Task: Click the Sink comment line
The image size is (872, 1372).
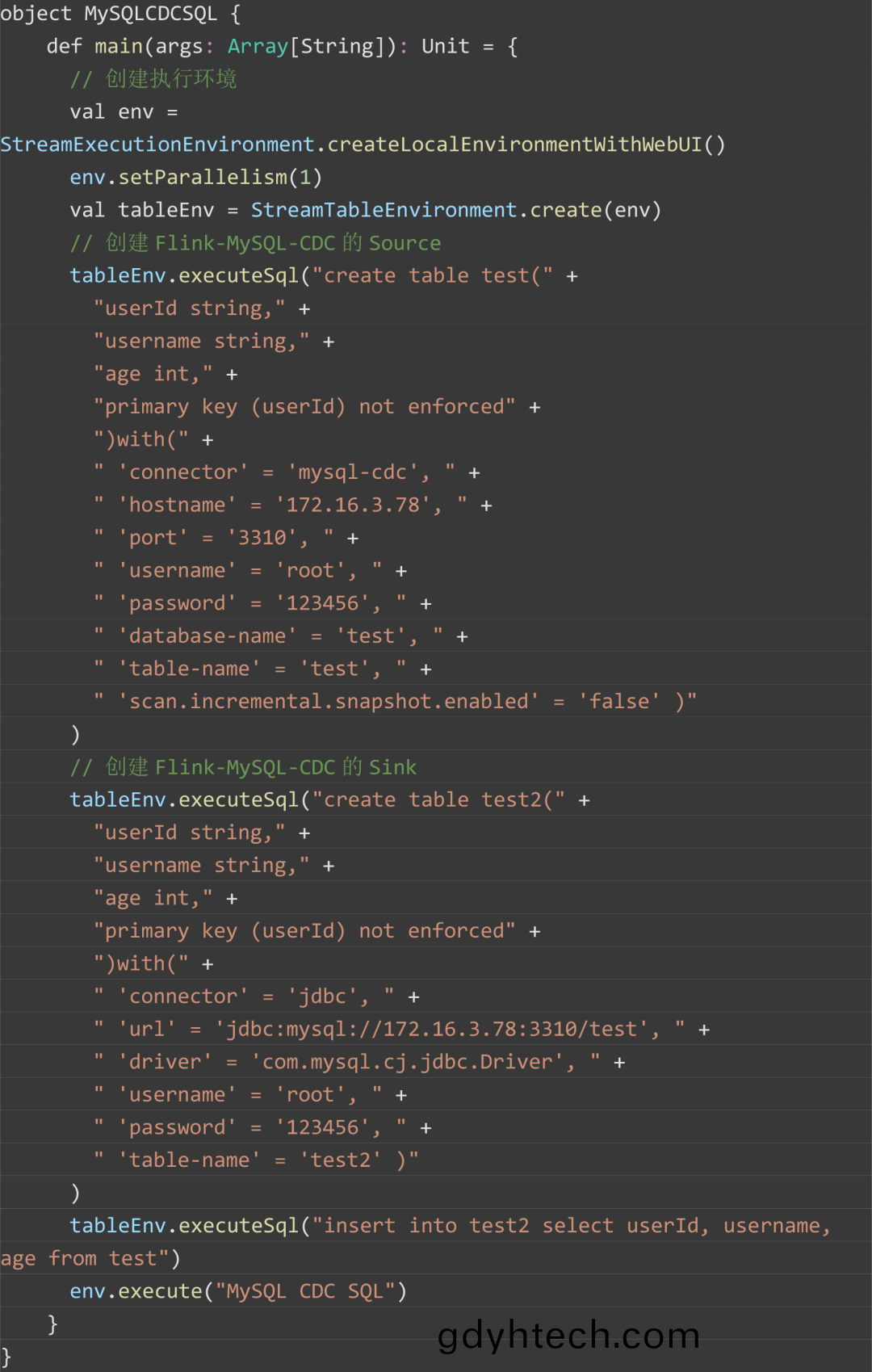Action: (244, 767)
